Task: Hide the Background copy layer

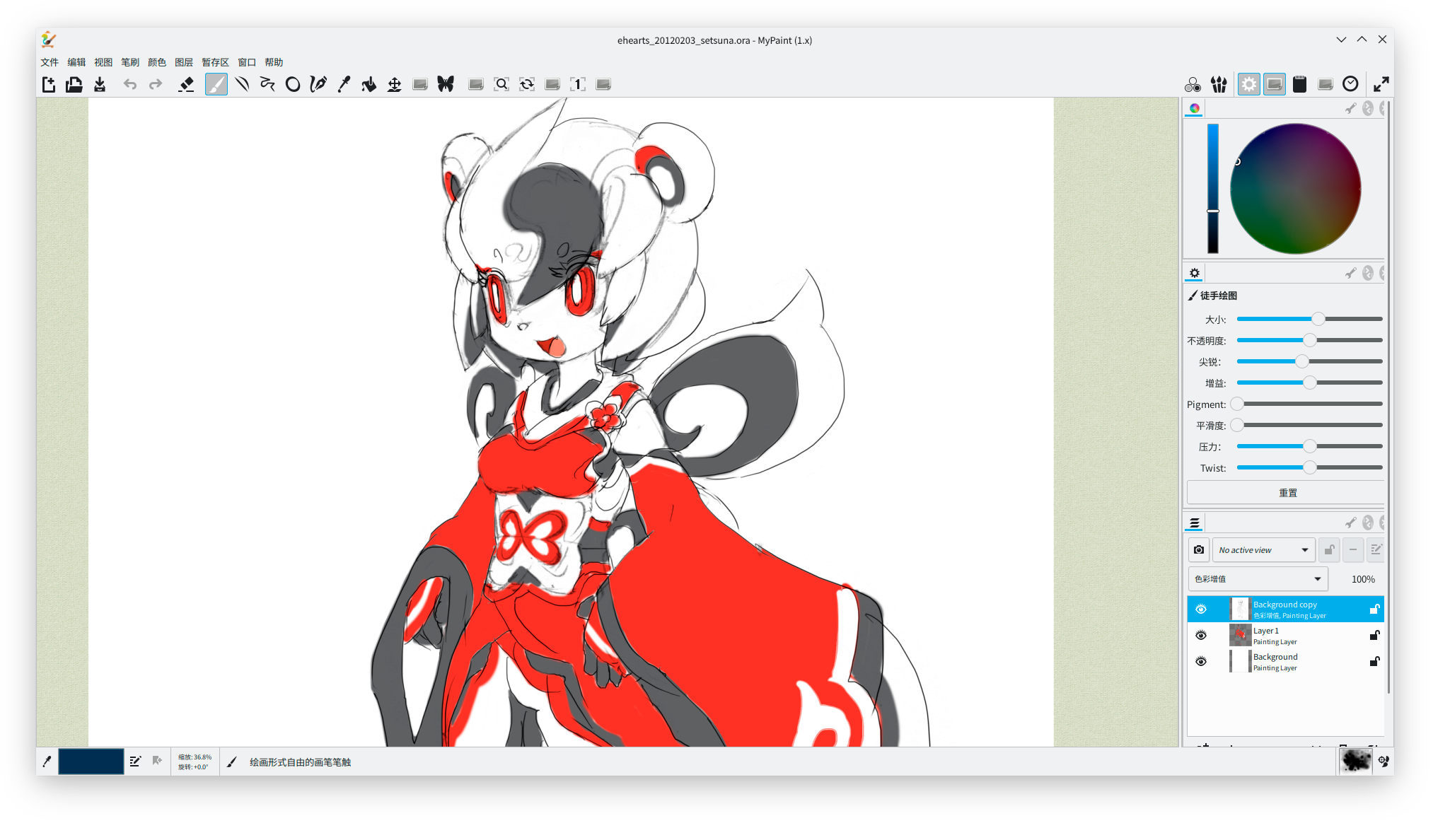Action: (x=1201, y=609)
